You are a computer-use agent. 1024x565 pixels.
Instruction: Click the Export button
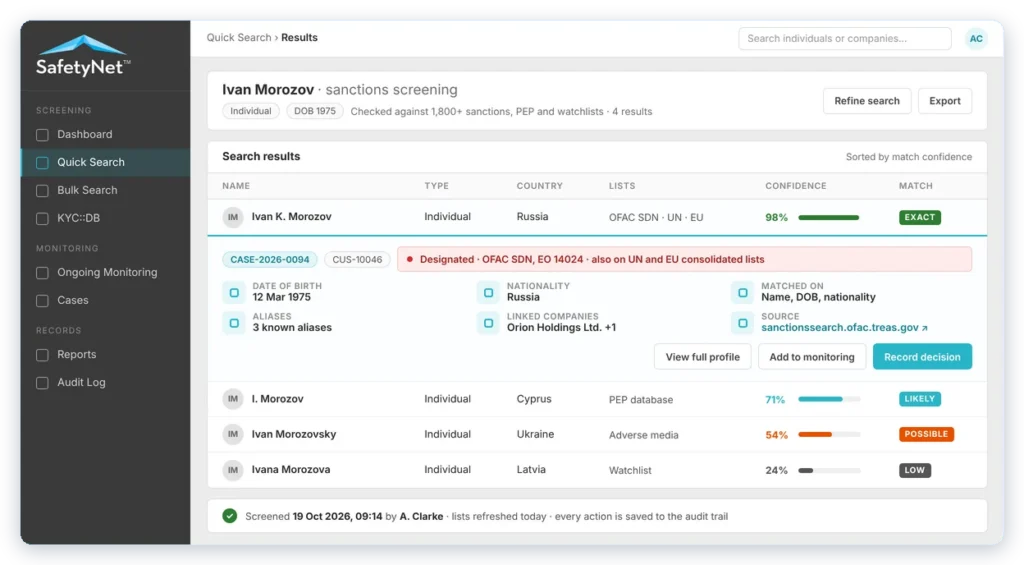coord(944,101)
